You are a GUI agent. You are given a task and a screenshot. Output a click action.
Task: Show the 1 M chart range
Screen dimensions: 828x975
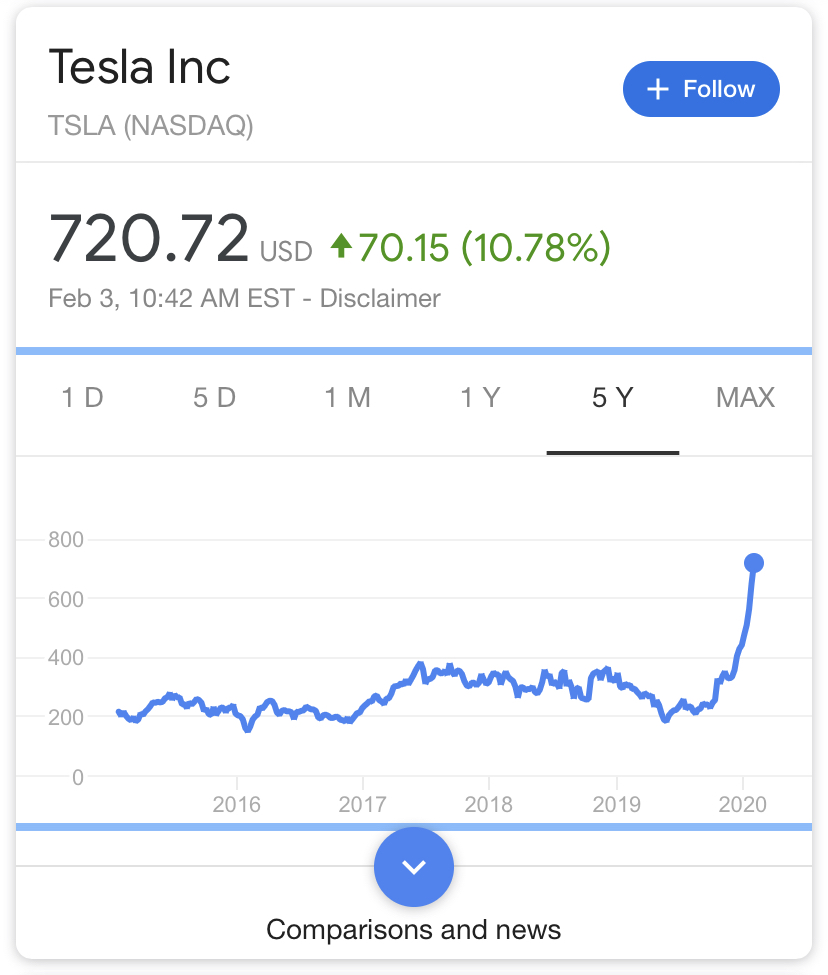(347, 398)
